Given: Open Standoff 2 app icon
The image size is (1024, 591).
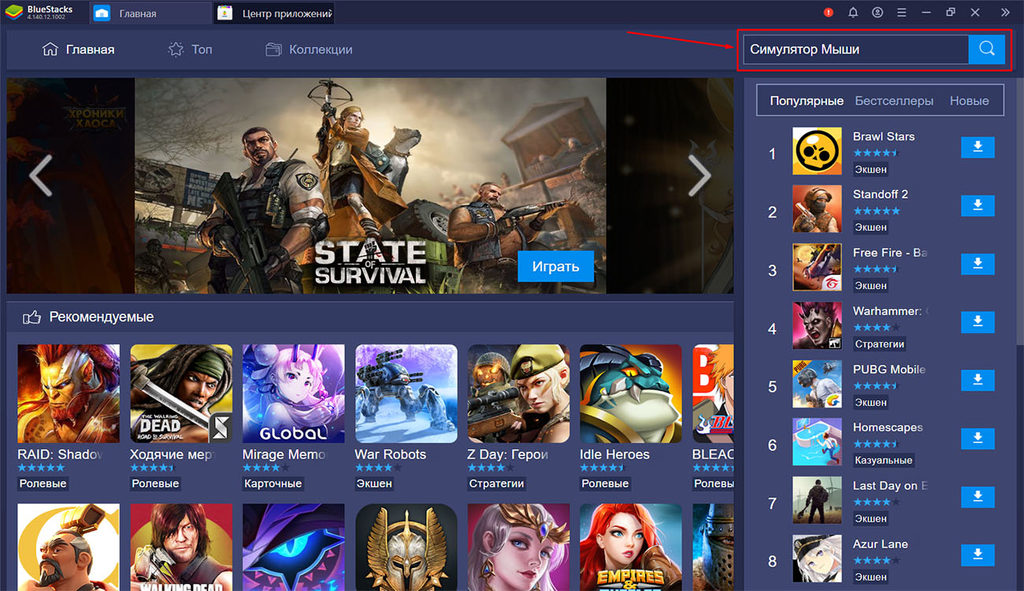Looking at the screenshot, I should coord(817,209).
